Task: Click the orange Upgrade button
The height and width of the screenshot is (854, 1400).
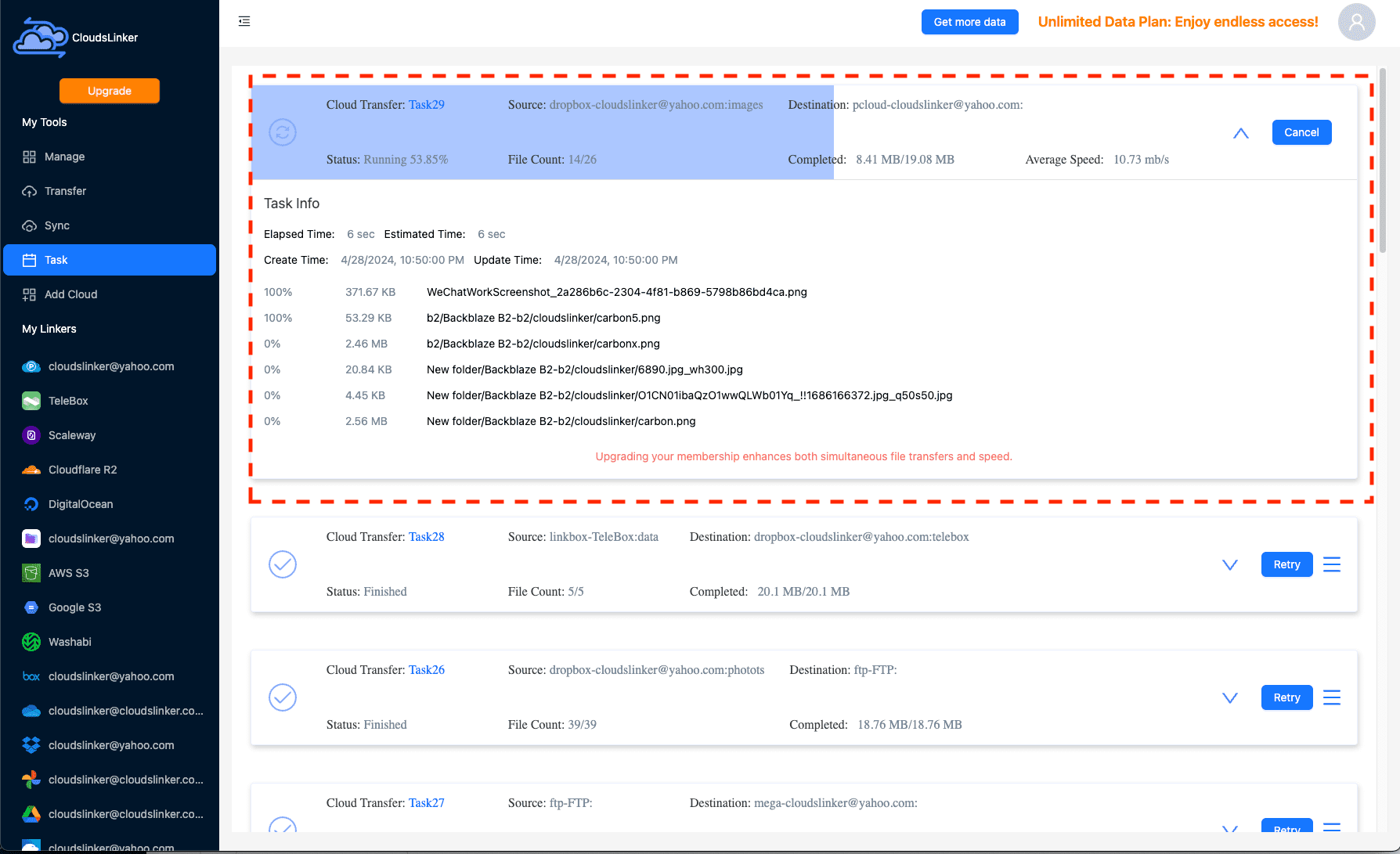Action: click(110, 91)
